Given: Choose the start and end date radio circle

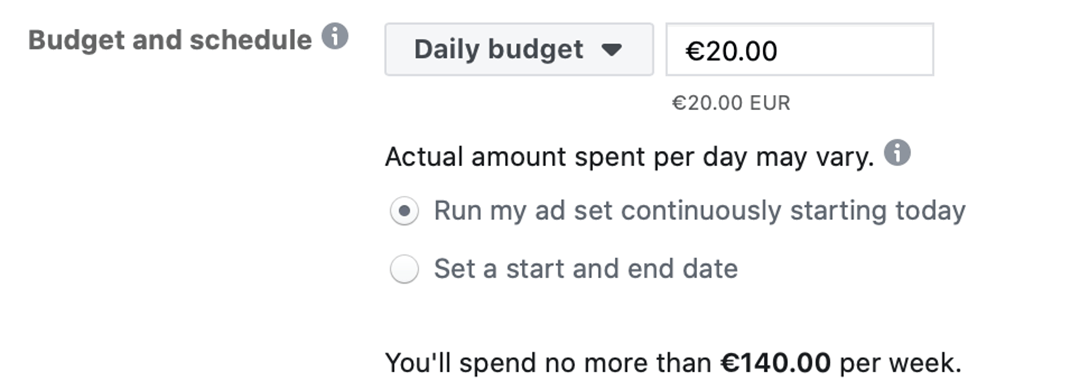Looking at the screenshot, I should (x=404, y=269).
